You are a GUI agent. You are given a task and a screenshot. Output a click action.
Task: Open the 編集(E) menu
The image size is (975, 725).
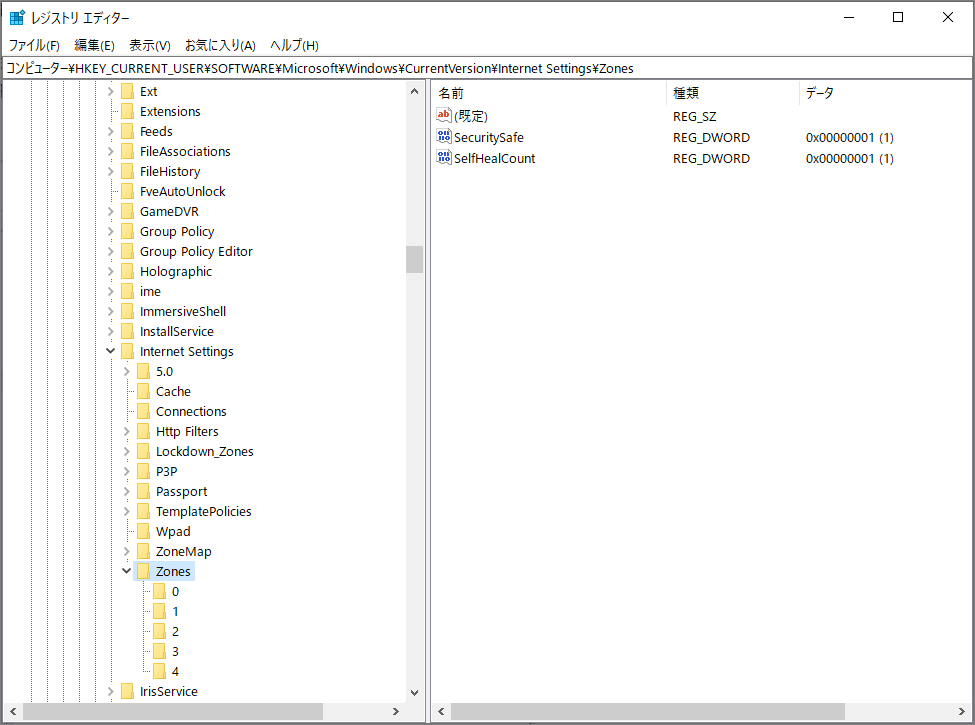pyautogui.click(x=95, y=45)
